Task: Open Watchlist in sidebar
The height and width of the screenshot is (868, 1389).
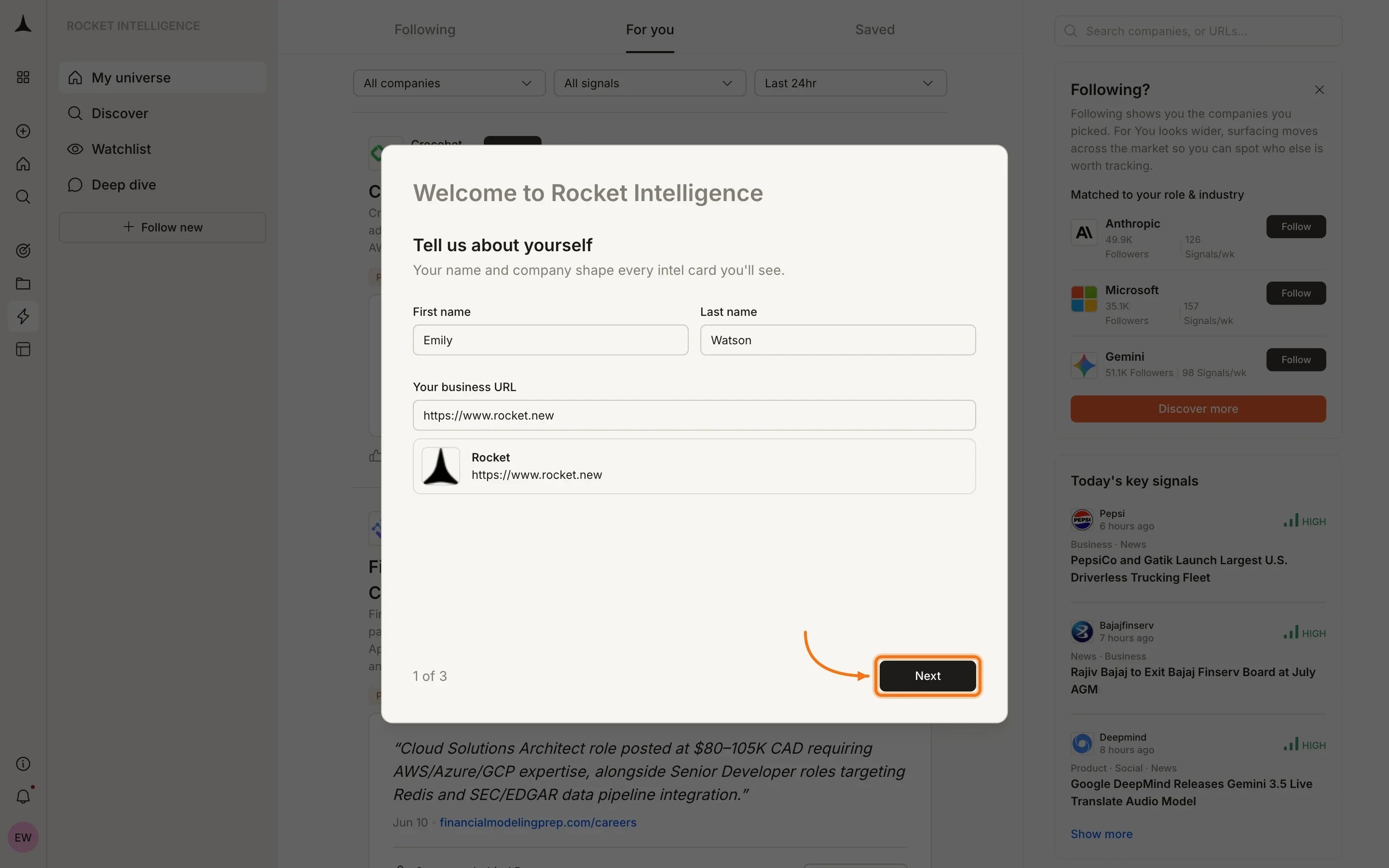Action: (163, 149)
